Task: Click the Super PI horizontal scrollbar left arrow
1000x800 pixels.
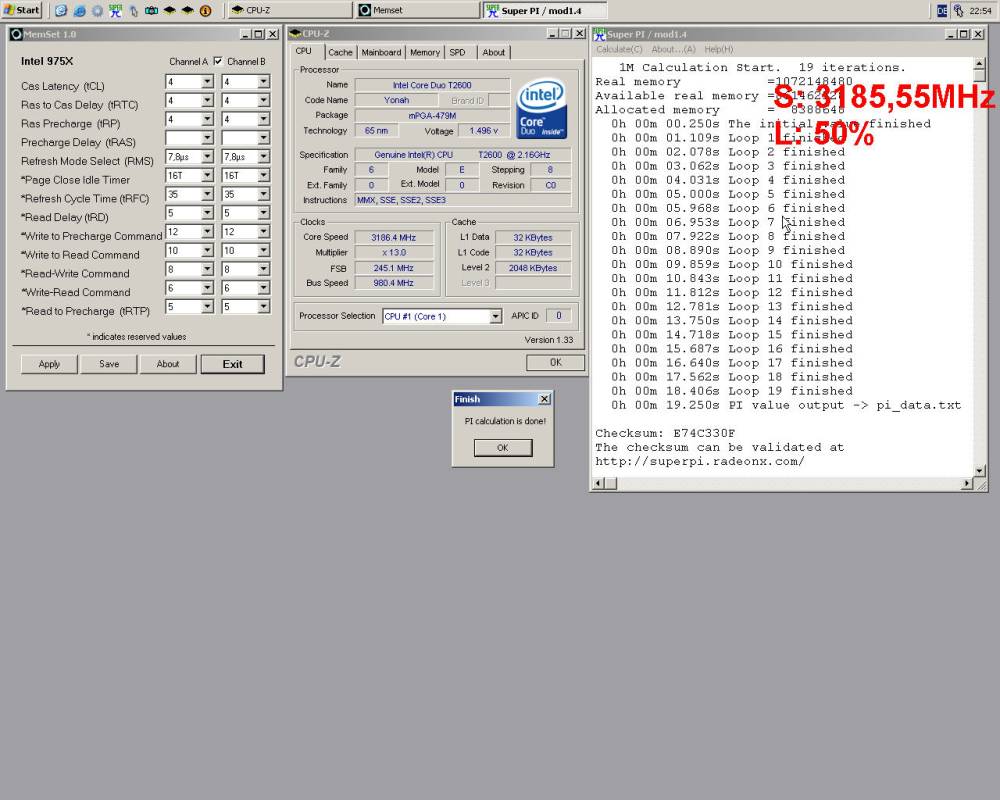Action: click(598, 484)
